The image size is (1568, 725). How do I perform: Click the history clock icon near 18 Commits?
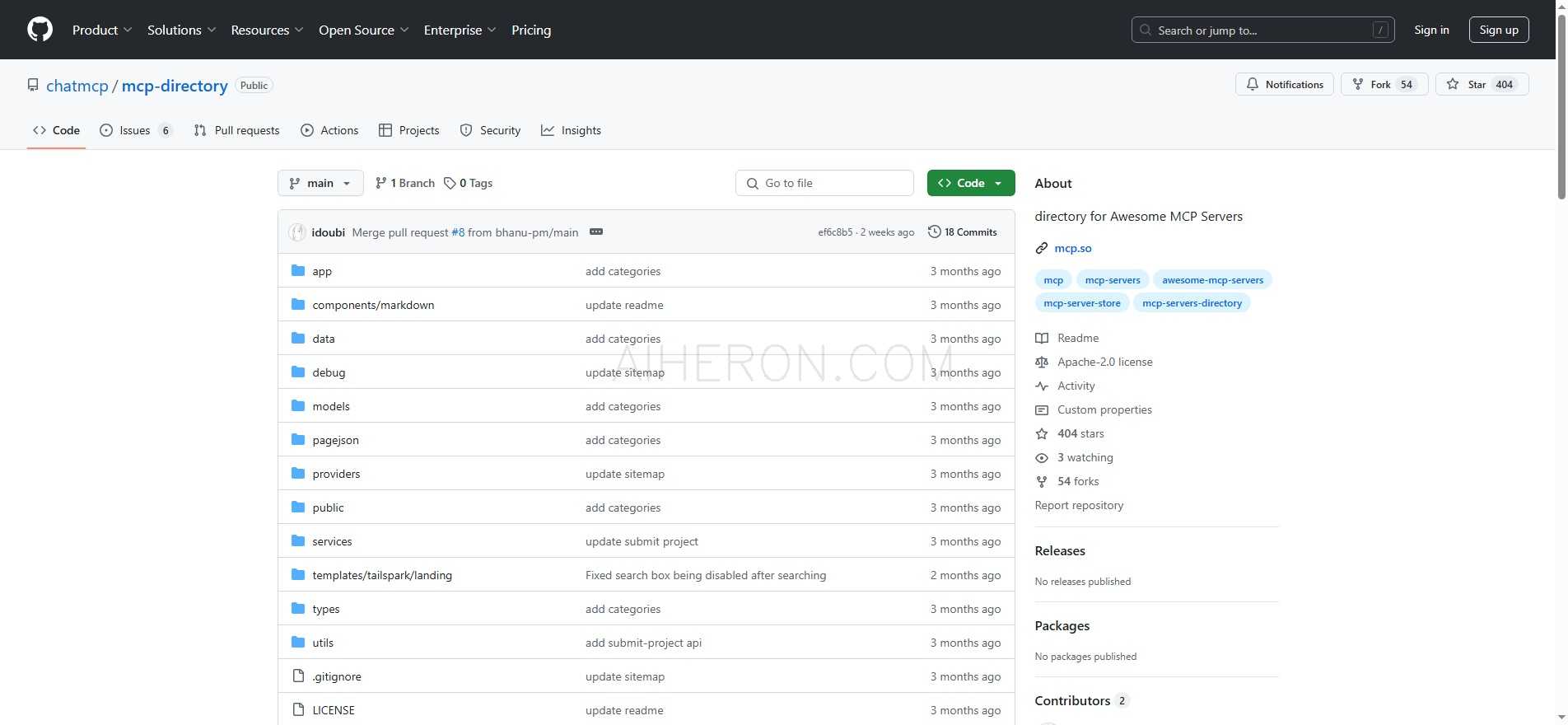934,232
